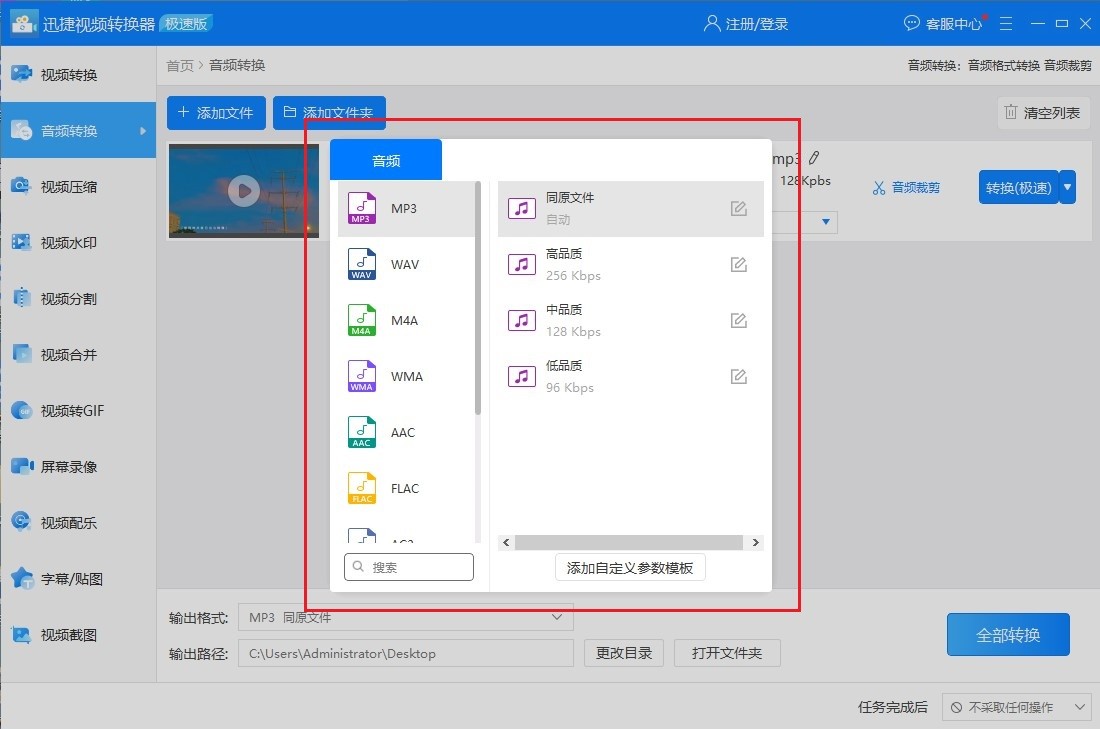Open 视频转换 in the sidebar

77,74
